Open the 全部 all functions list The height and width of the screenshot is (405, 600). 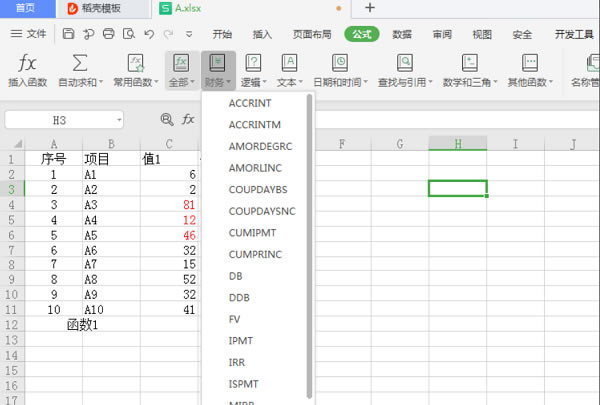[182, 70]
